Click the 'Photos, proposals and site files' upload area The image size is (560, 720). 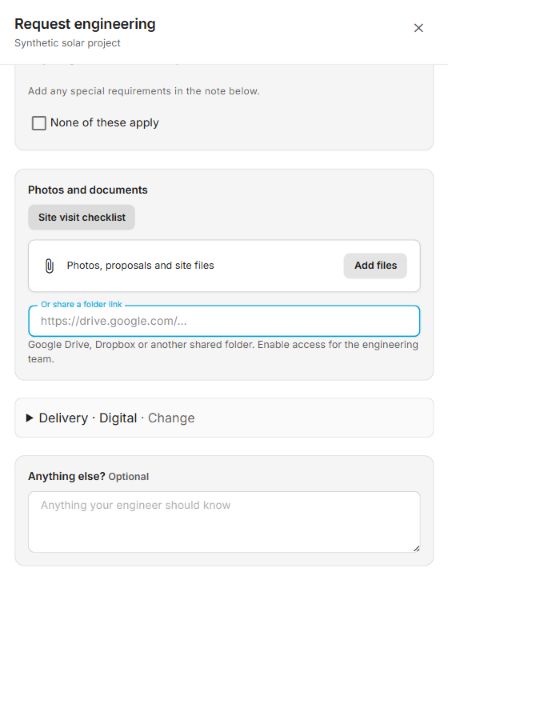click(x=224, y=266)
